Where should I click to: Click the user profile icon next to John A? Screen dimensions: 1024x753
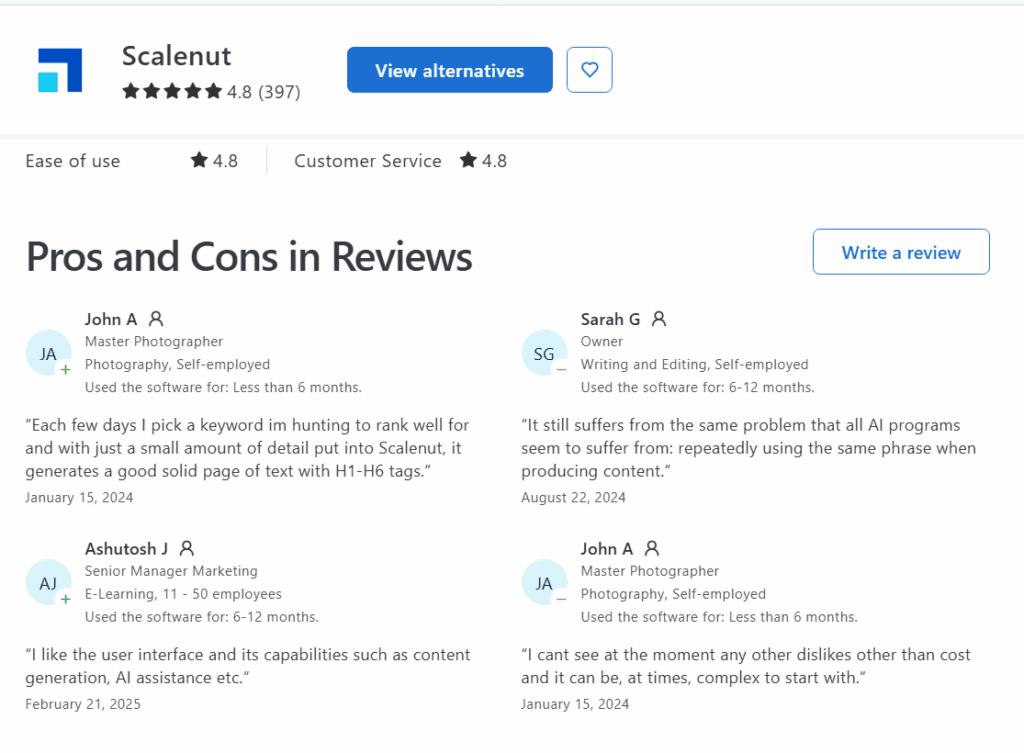[x=156, y=318]
